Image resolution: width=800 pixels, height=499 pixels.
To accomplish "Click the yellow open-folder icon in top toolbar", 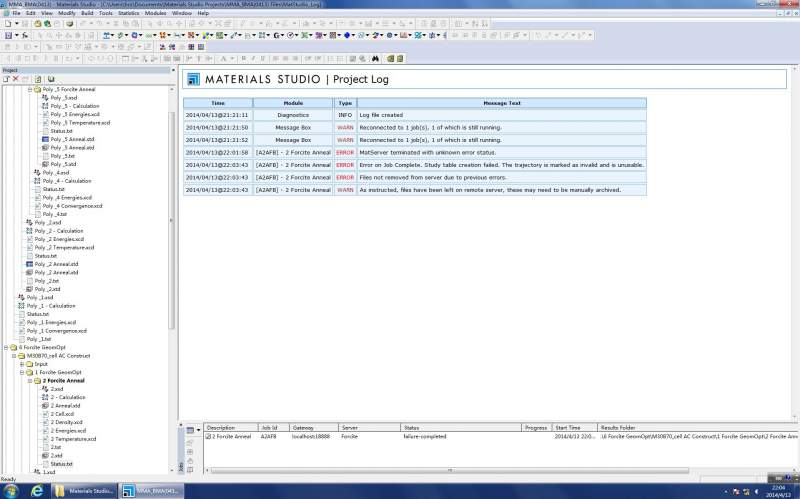I will [37, 23].
